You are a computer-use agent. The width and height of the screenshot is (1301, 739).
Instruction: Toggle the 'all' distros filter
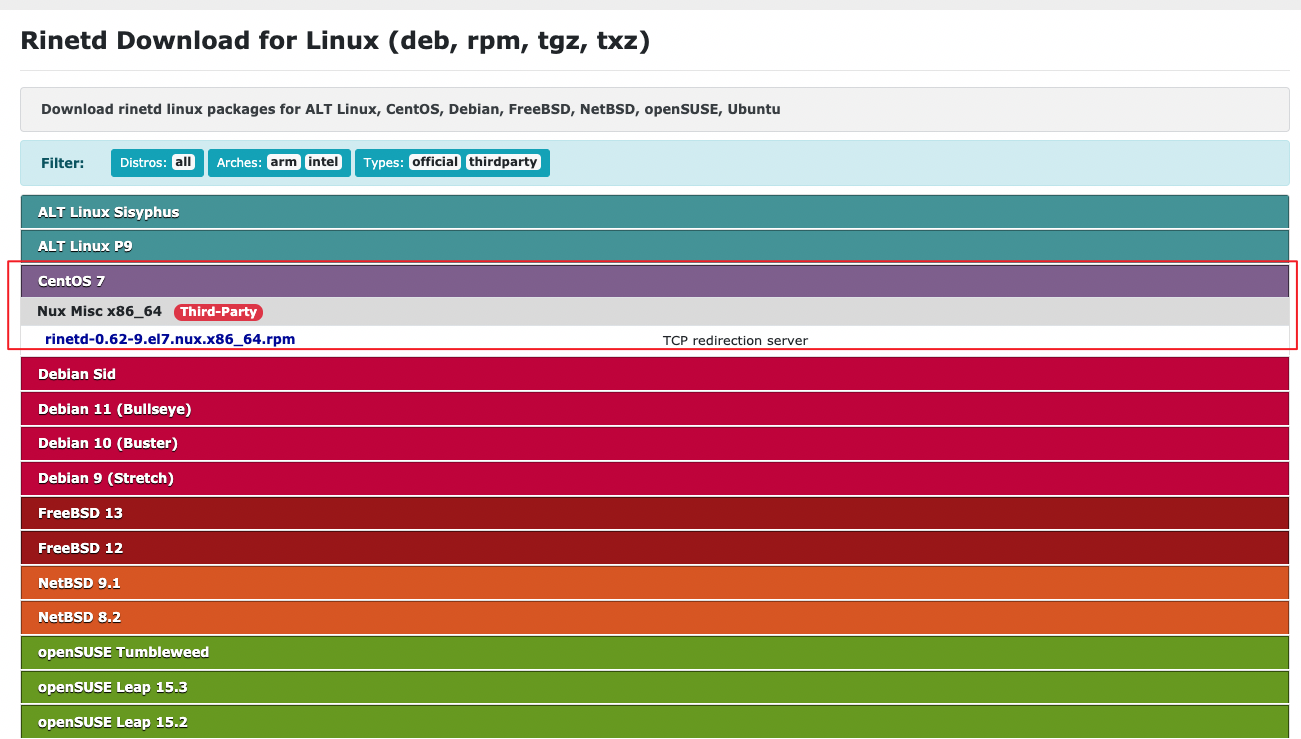pyautogui.click(x=183, y=162)
